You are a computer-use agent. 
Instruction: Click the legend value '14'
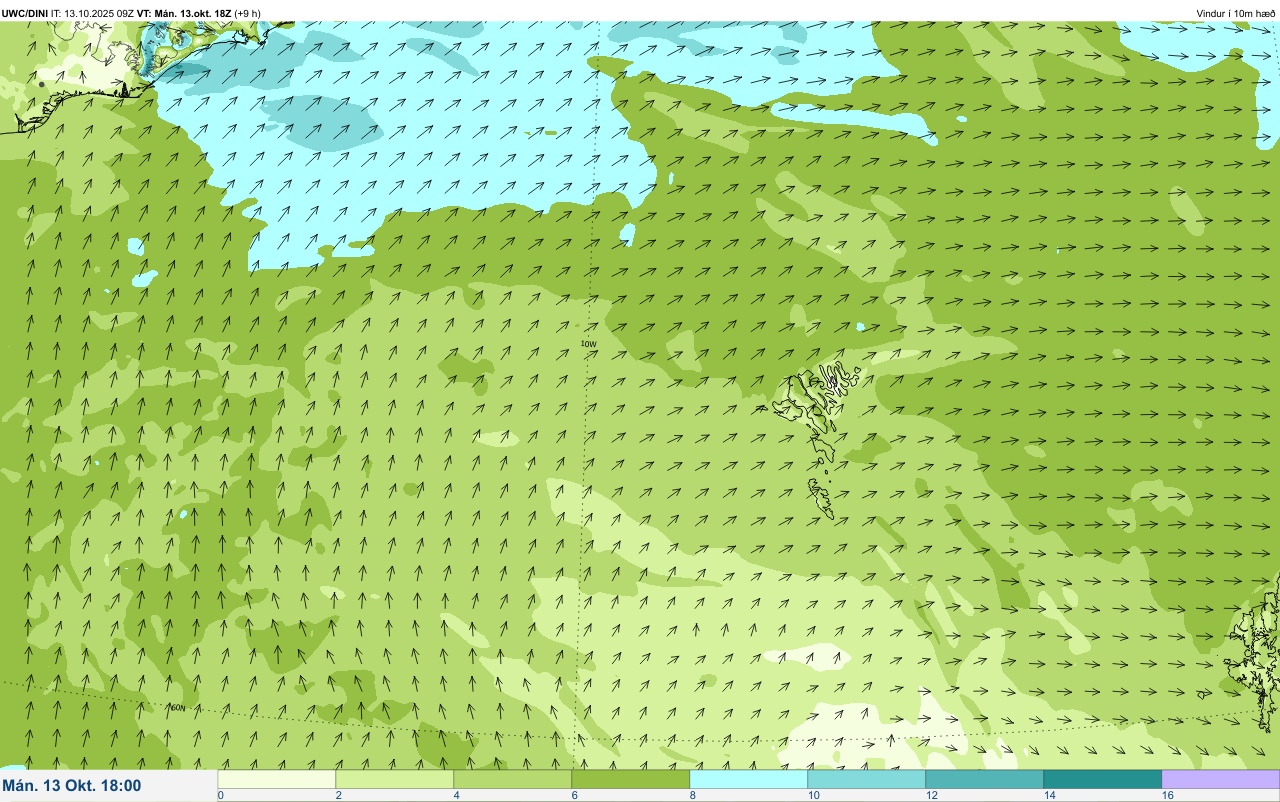click(x=1049, y=795)
